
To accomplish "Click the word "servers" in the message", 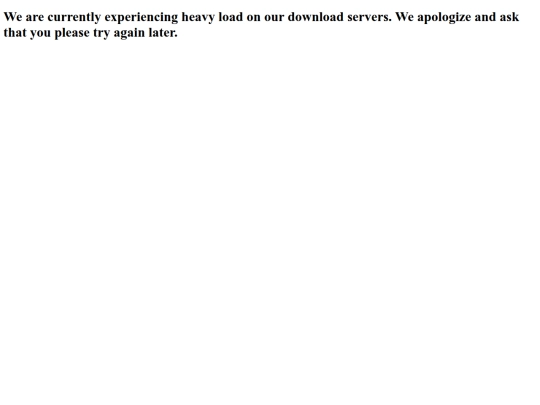I will click(x=369, y=17).
